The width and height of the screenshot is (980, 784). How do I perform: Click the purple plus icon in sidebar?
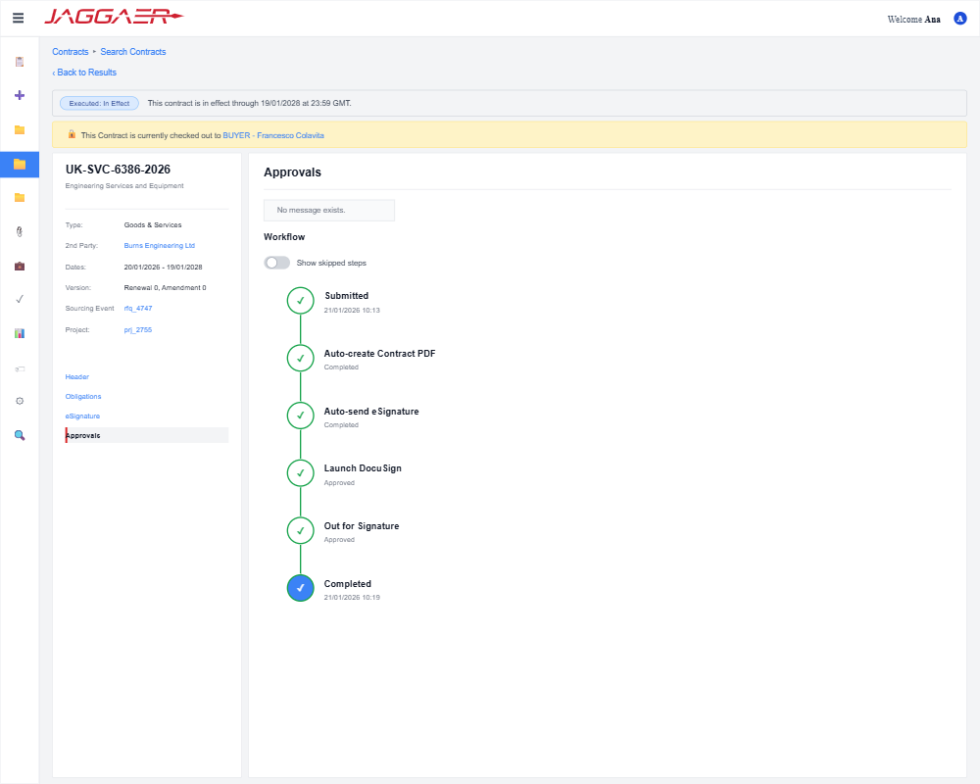click(19, 95)
